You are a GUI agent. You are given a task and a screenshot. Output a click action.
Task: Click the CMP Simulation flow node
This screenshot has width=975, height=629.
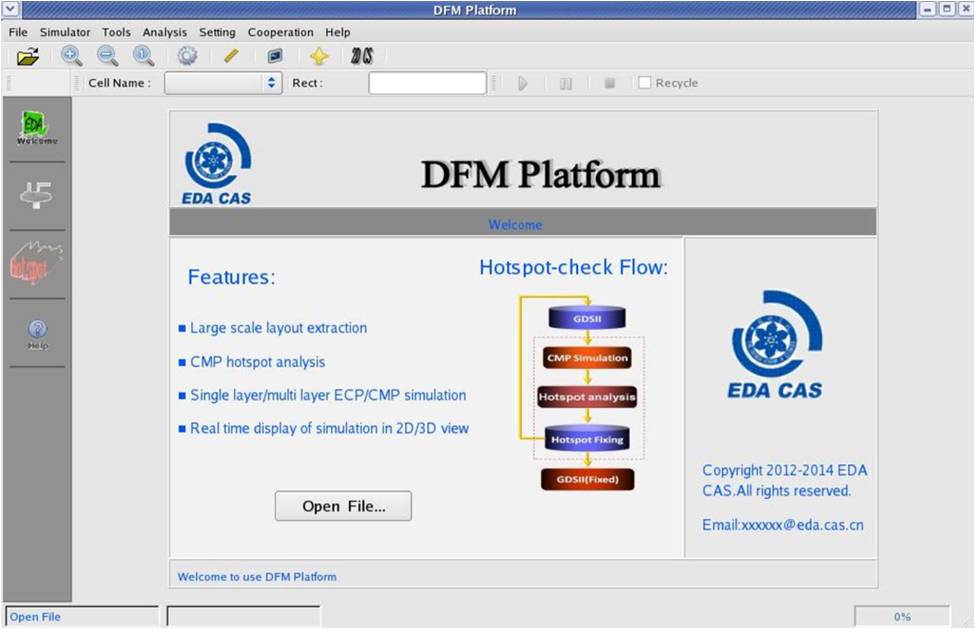coord(587,358)
